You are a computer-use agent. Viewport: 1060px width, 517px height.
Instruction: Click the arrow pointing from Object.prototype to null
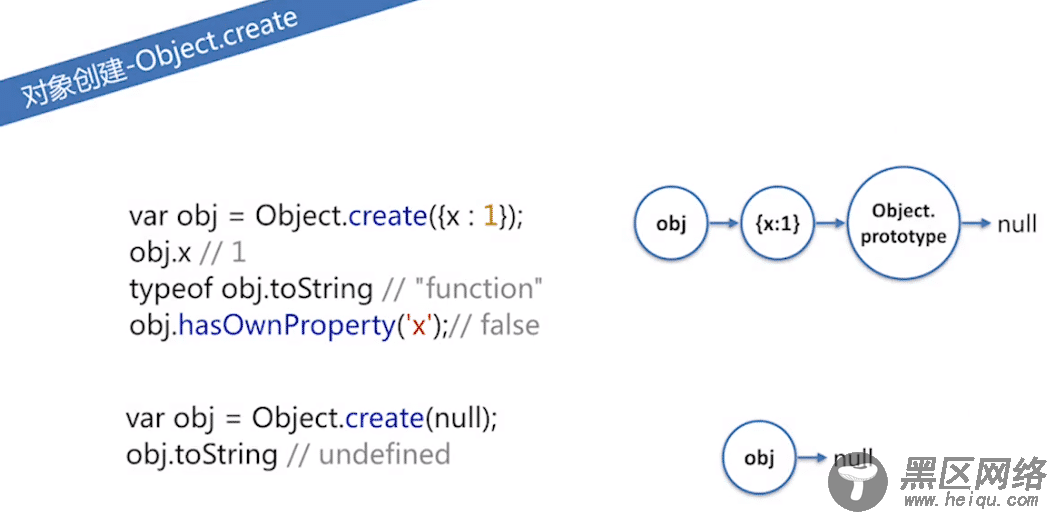click(977, 224)
